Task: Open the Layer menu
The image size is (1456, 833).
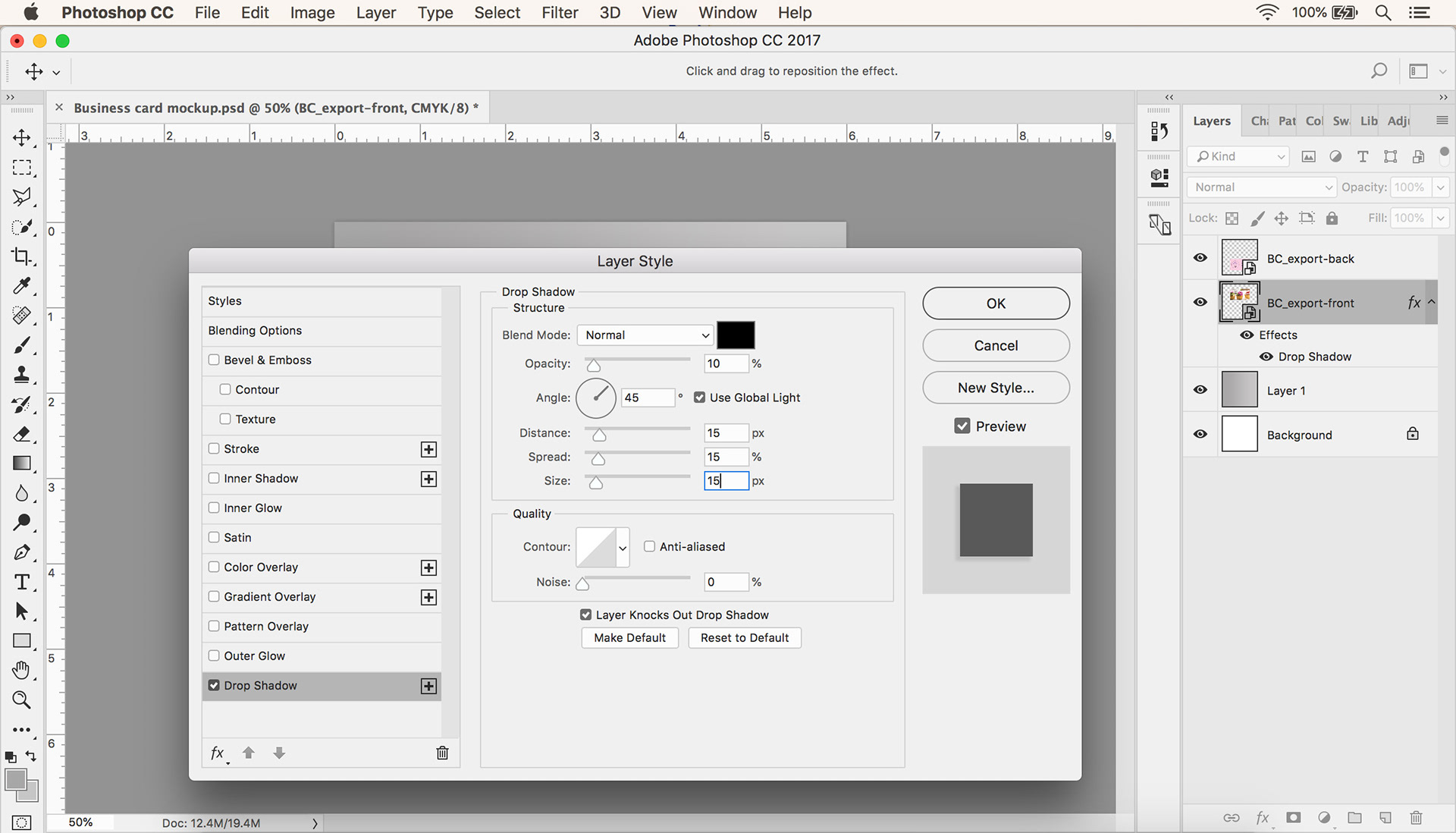Action: pos(376,13)
